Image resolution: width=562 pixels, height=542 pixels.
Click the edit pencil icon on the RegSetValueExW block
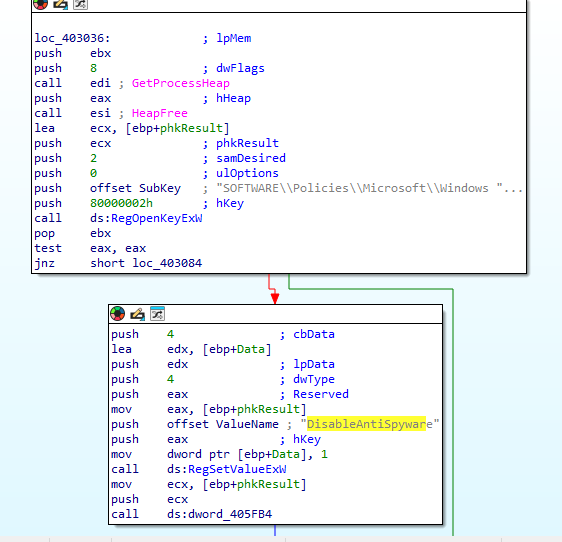(x=137, y=314)
